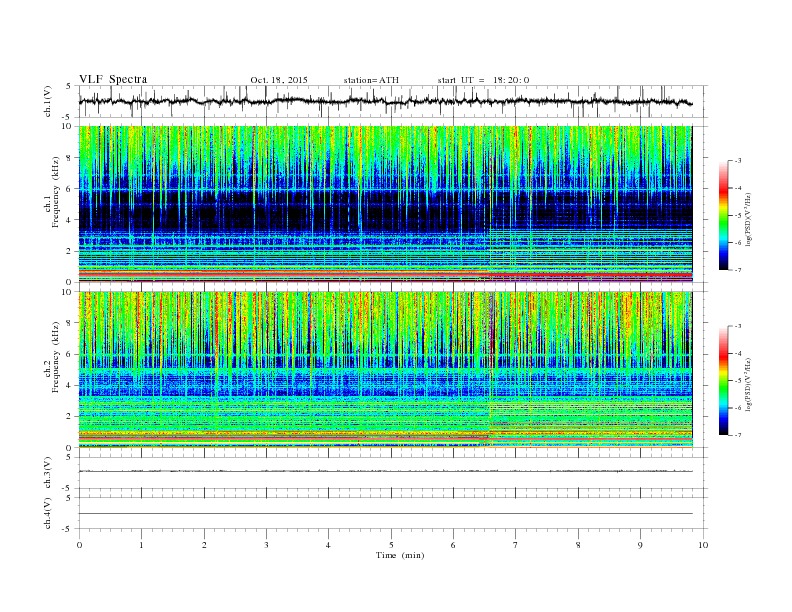Screen dimensions: 792x612
Task: Click the time axis tick label '6'
Action: (454, 545)
